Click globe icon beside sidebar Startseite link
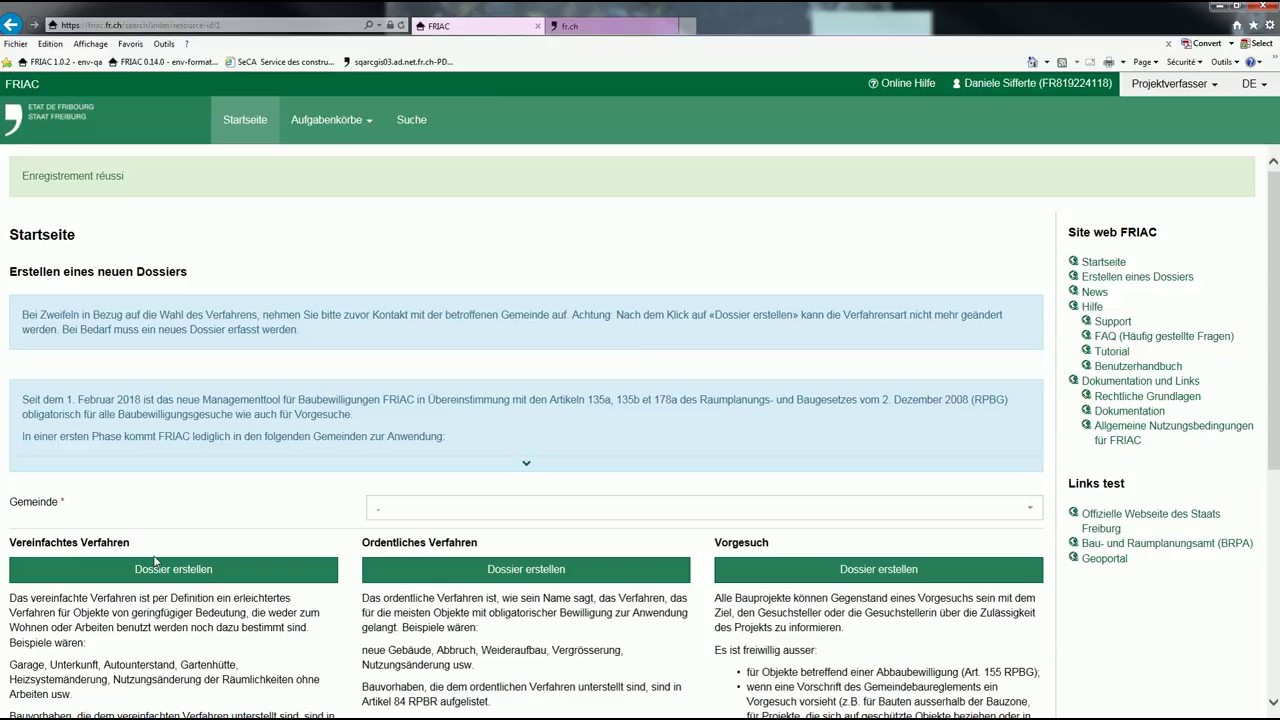 1073,261
